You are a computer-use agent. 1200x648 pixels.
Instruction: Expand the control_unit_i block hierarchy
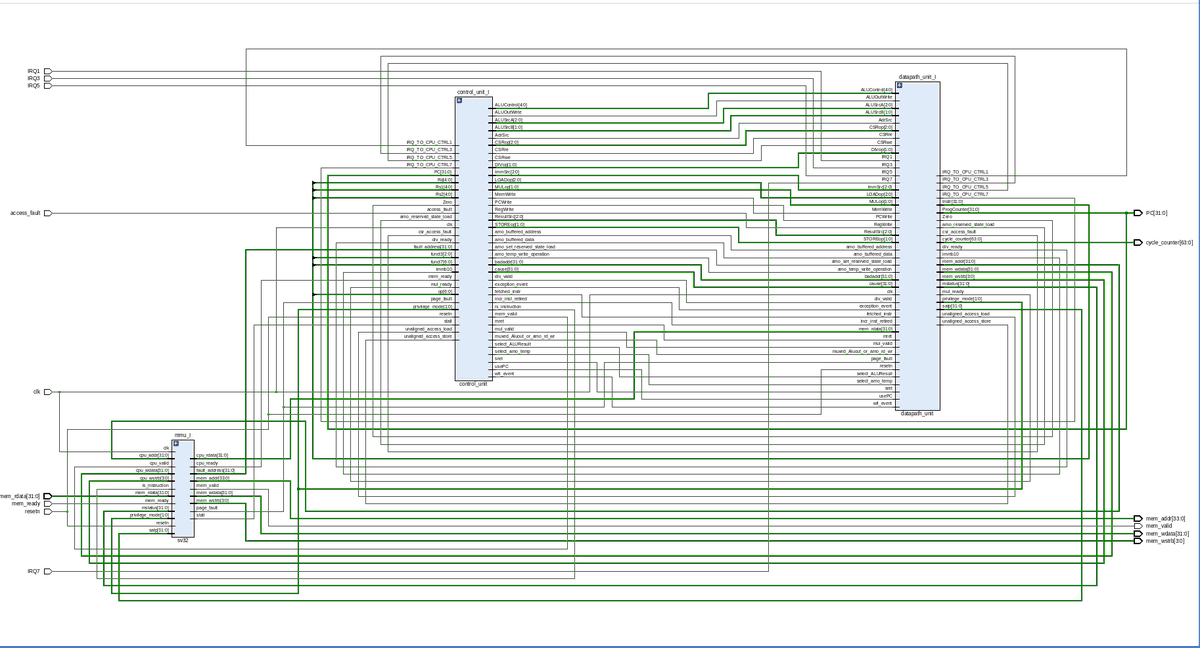(x=459, y=100)
